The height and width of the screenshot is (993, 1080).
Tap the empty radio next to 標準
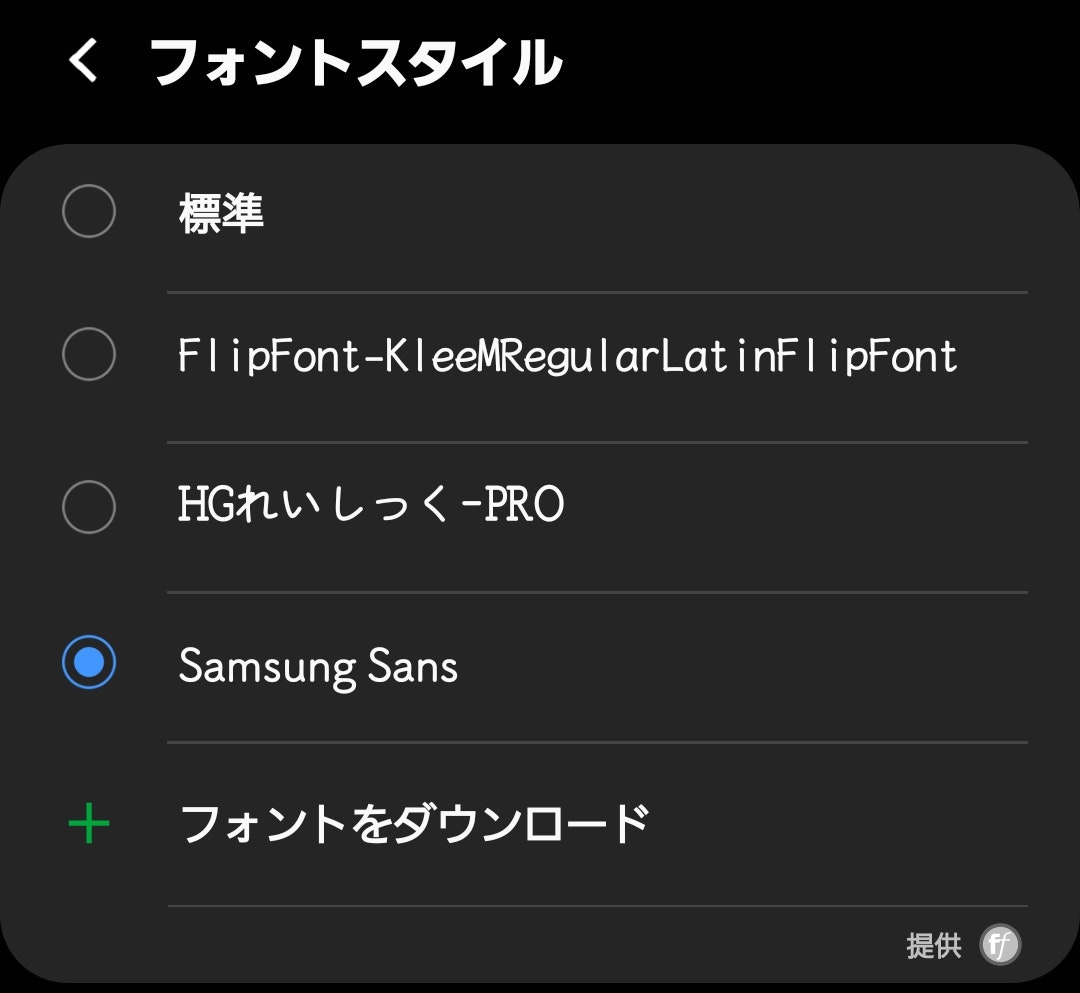(x=89, y=211)
